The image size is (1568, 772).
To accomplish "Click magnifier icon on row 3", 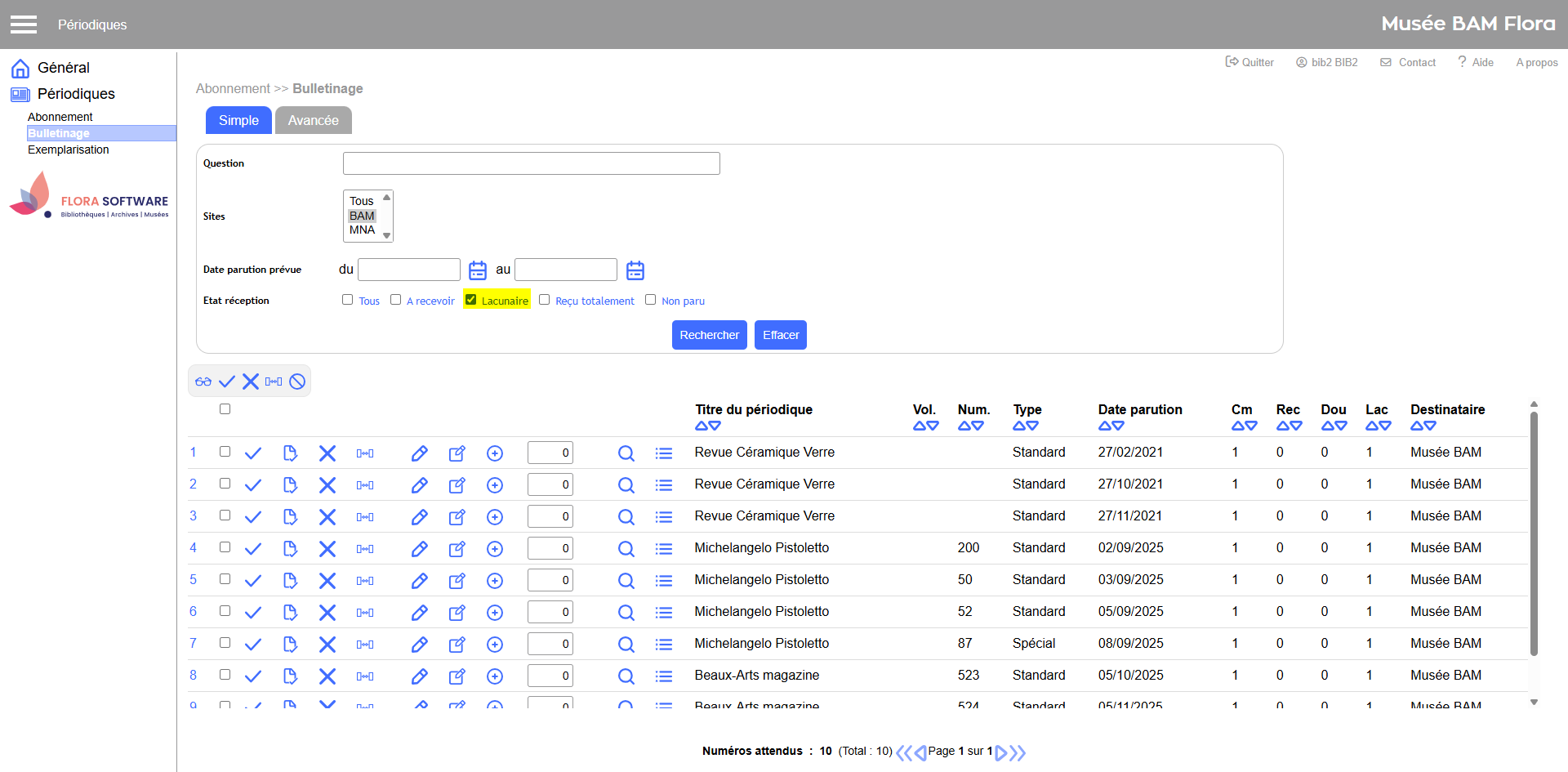I will 626,517.
